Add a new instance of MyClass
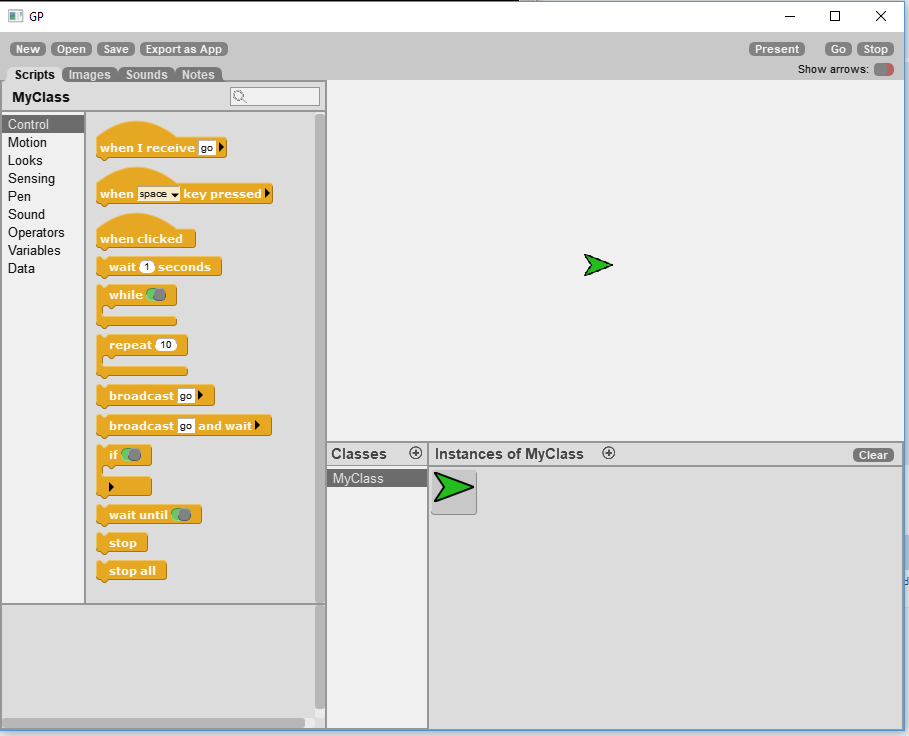Screen dimensions: 909x736 (x=609, y=453)
